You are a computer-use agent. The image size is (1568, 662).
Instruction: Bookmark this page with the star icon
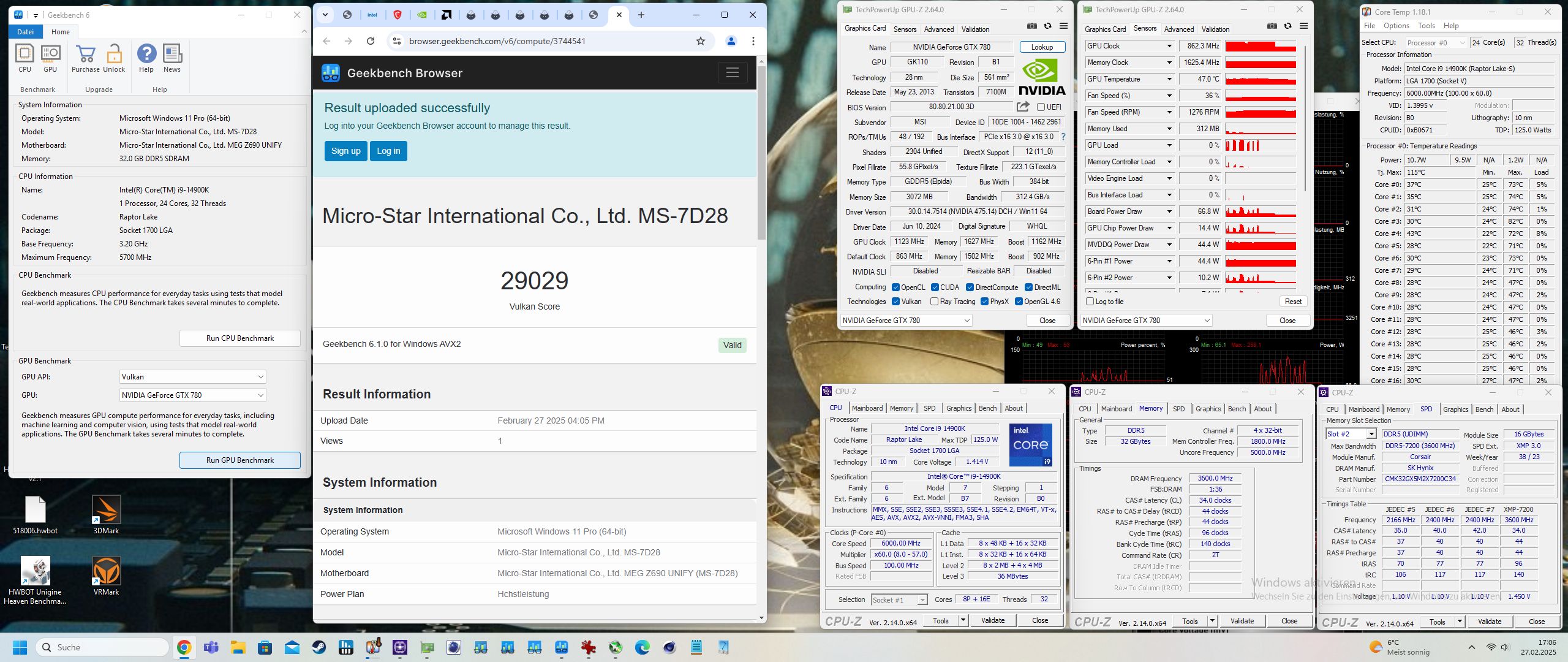[x=701, y=41]
